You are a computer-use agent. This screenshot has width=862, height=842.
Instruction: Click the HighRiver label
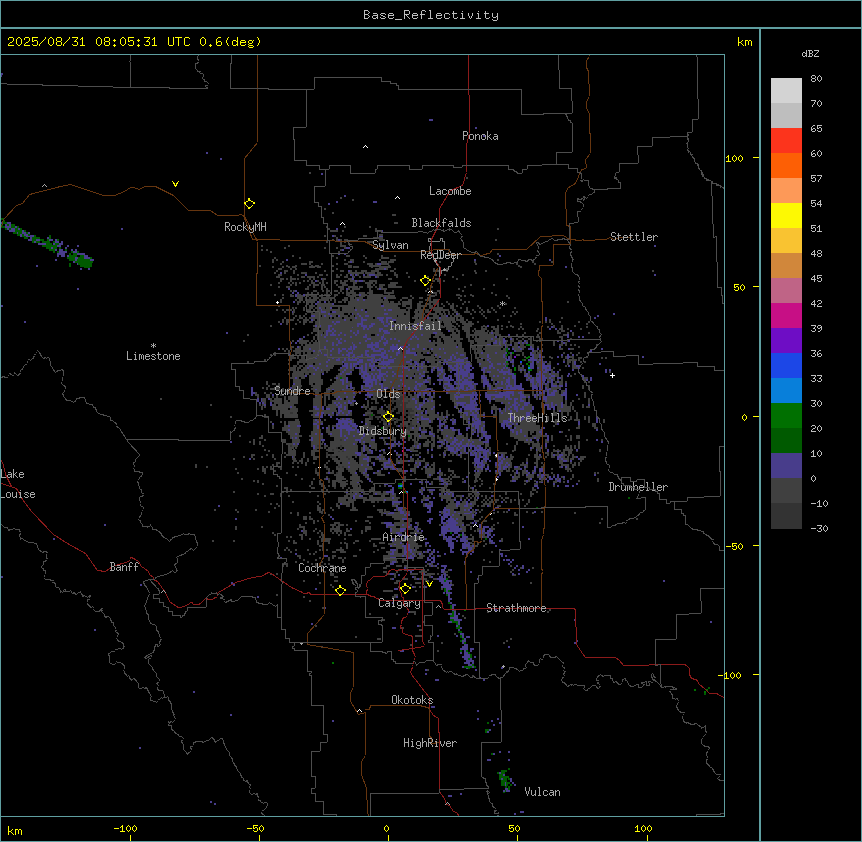(430, 743)
